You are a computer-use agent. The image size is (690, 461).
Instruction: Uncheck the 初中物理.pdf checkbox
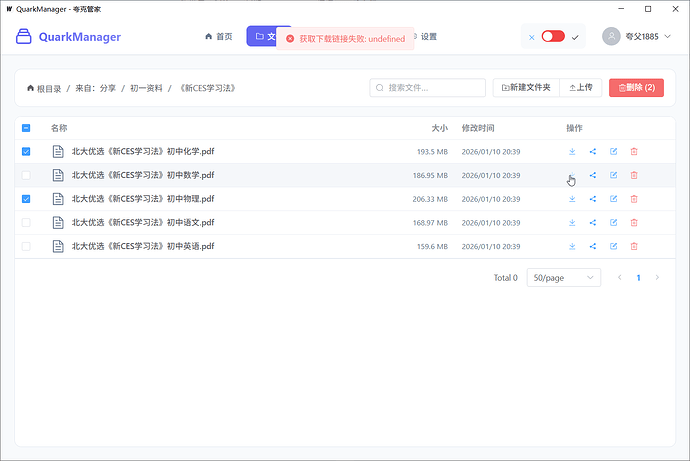[x=26, y=199]
